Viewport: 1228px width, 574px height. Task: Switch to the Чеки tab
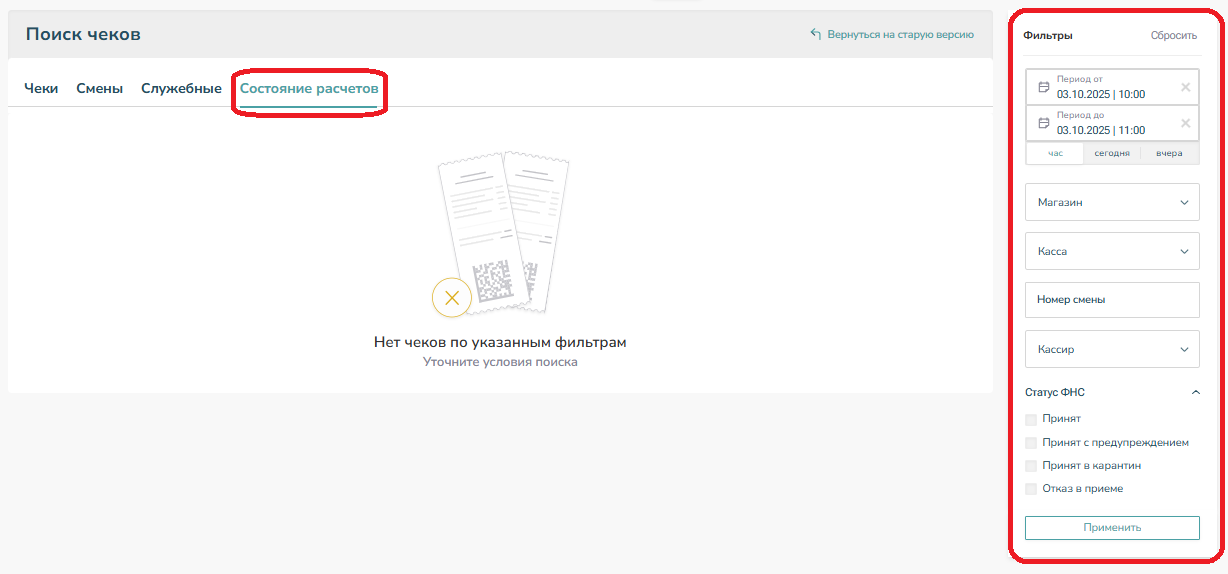click(x=41, y=89)
